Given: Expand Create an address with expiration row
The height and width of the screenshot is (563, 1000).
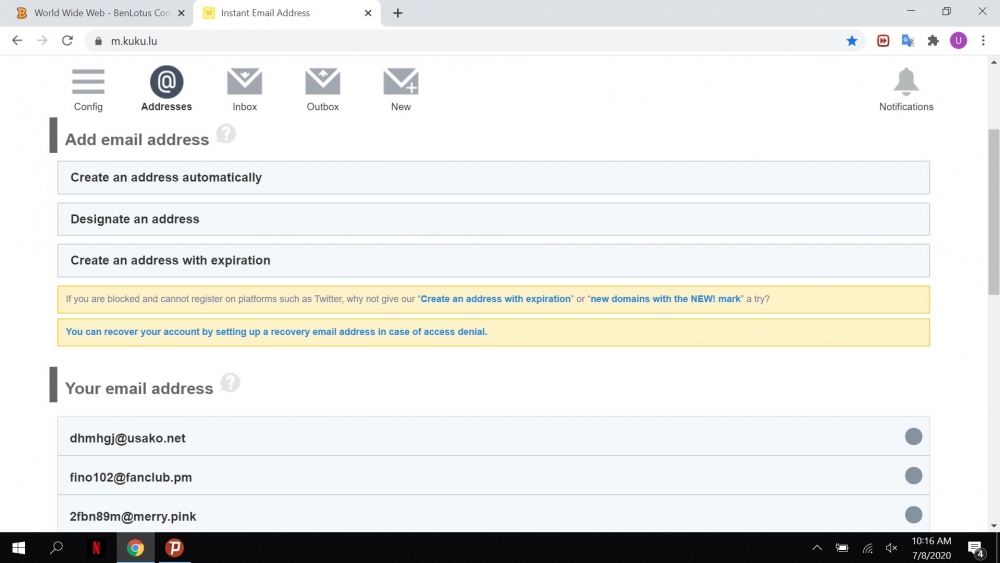Looking at the screenshot, I should point(493,261).
